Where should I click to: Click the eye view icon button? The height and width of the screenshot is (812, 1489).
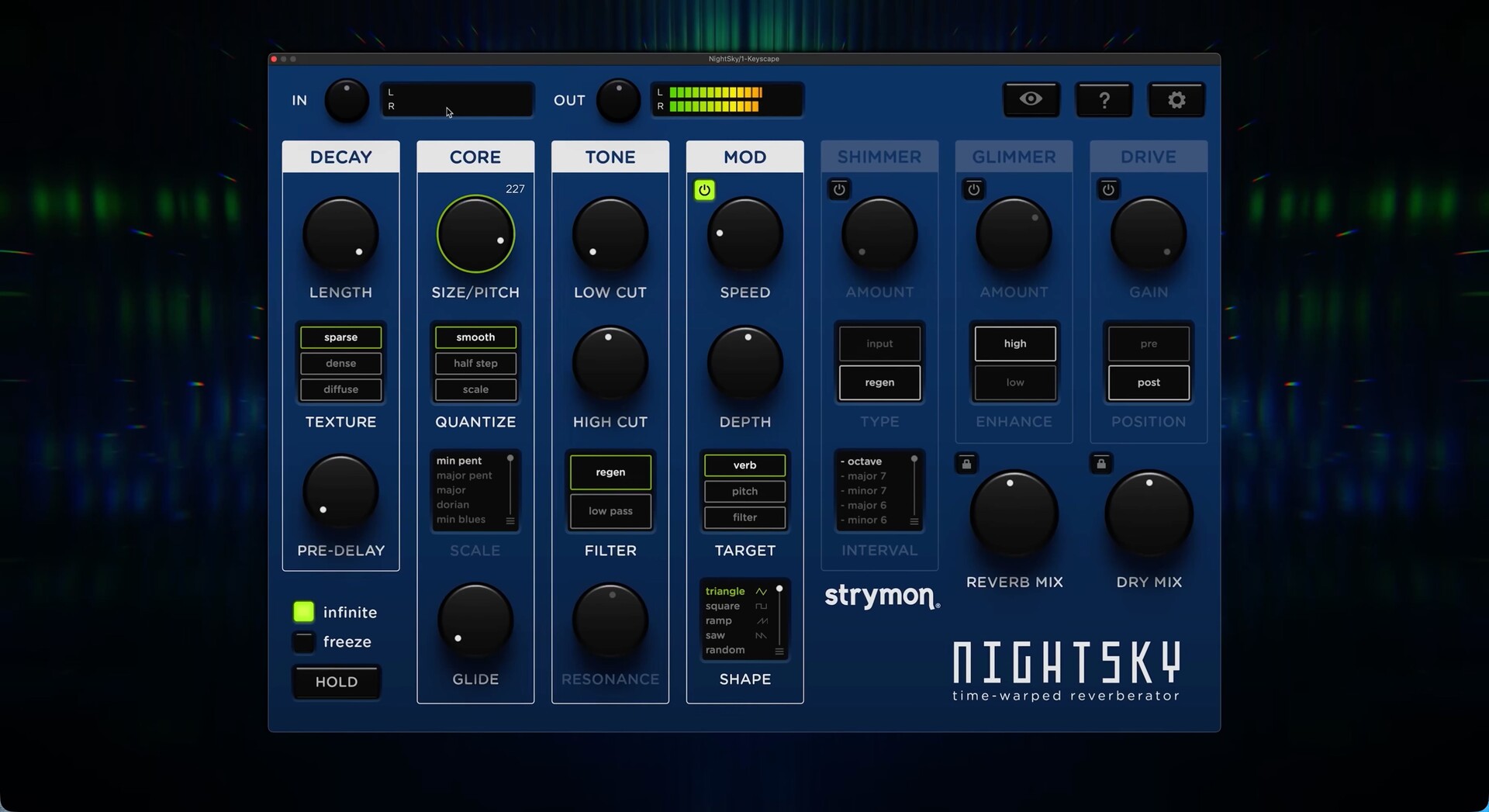coord(1031,99)
